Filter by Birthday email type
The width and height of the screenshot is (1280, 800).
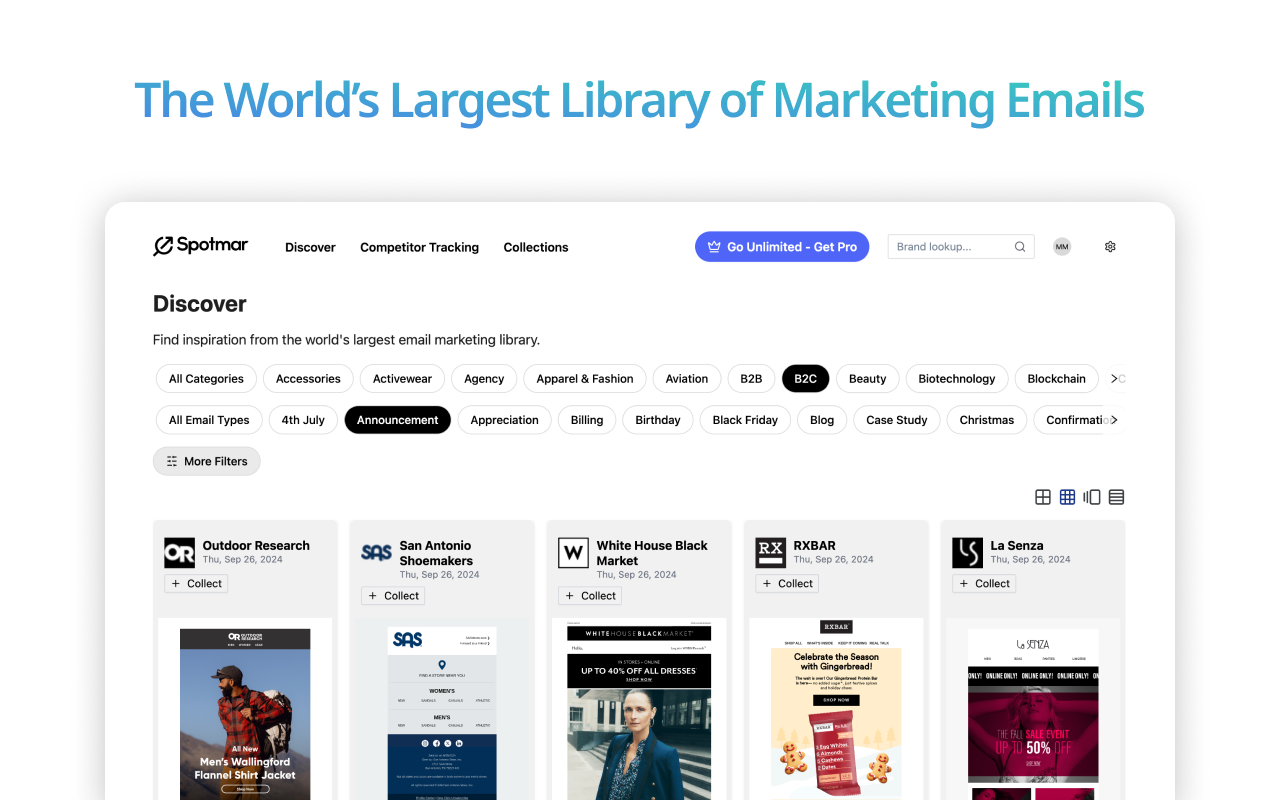click(658, 420)
